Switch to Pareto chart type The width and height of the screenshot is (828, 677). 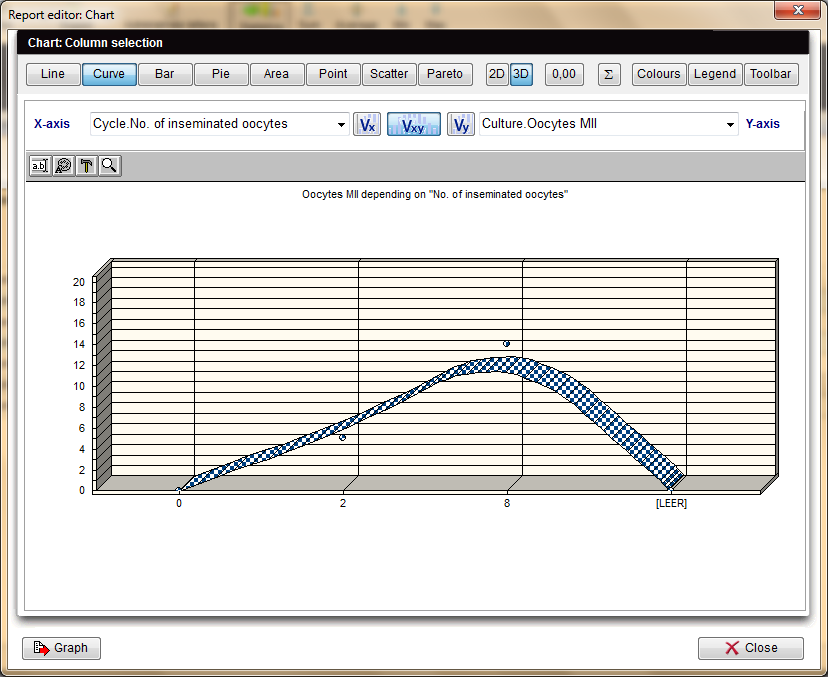point(445,74)
